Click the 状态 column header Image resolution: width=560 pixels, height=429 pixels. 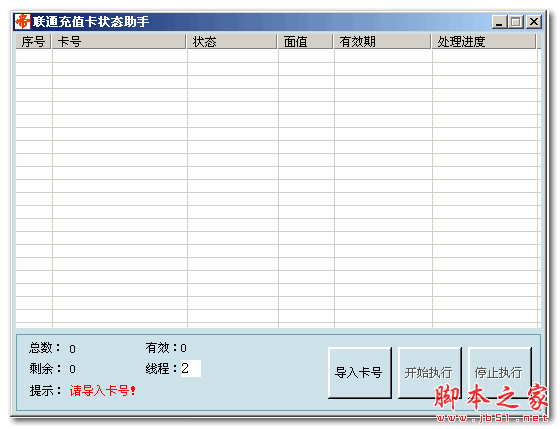pyautogui.click(x=232, y=41)
